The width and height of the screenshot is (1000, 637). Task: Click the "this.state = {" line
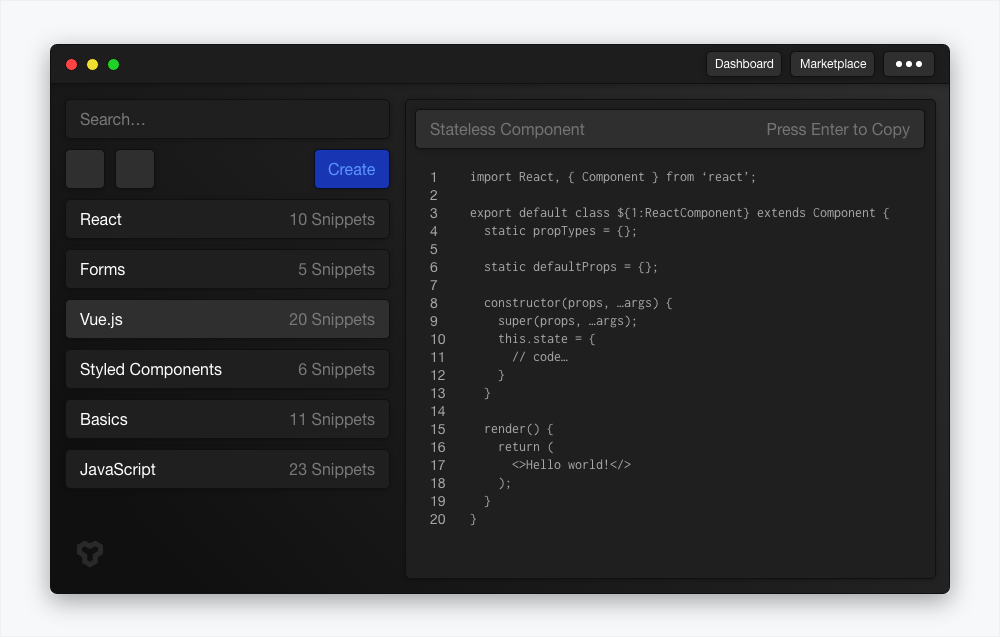pos(547,339)
